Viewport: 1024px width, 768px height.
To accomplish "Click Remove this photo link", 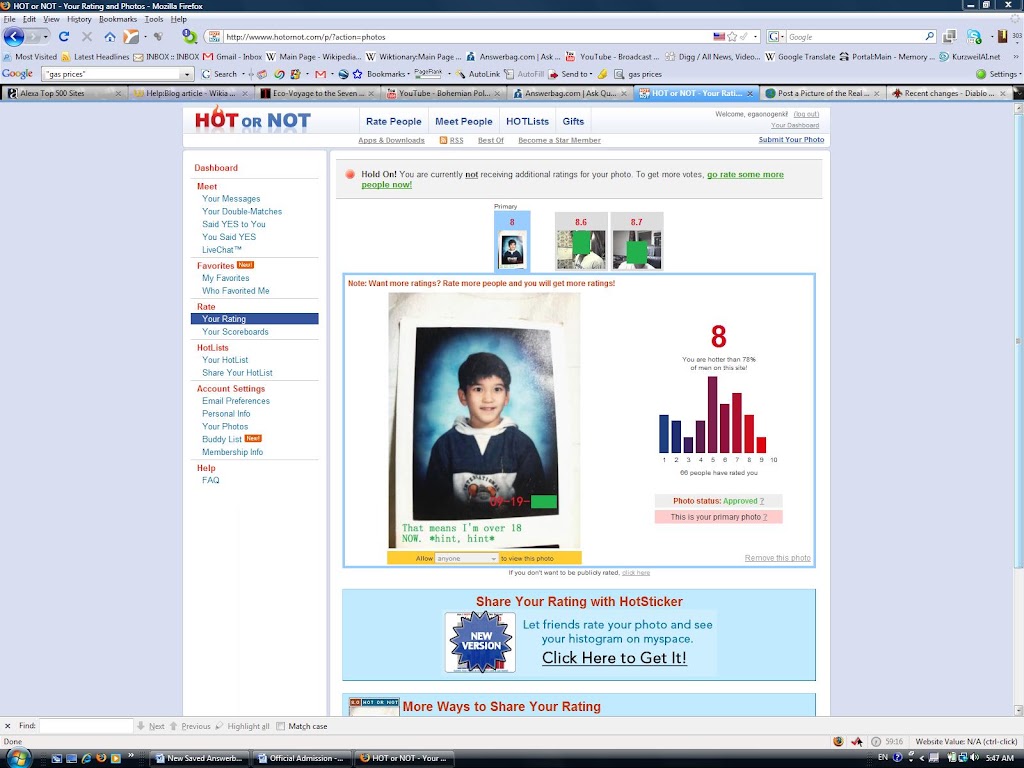I will pyautogui.click(x=777, y=558).
